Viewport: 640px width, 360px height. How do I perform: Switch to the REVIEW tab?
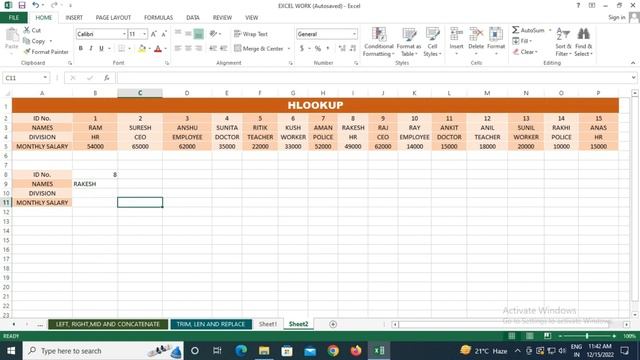[222, 18]
